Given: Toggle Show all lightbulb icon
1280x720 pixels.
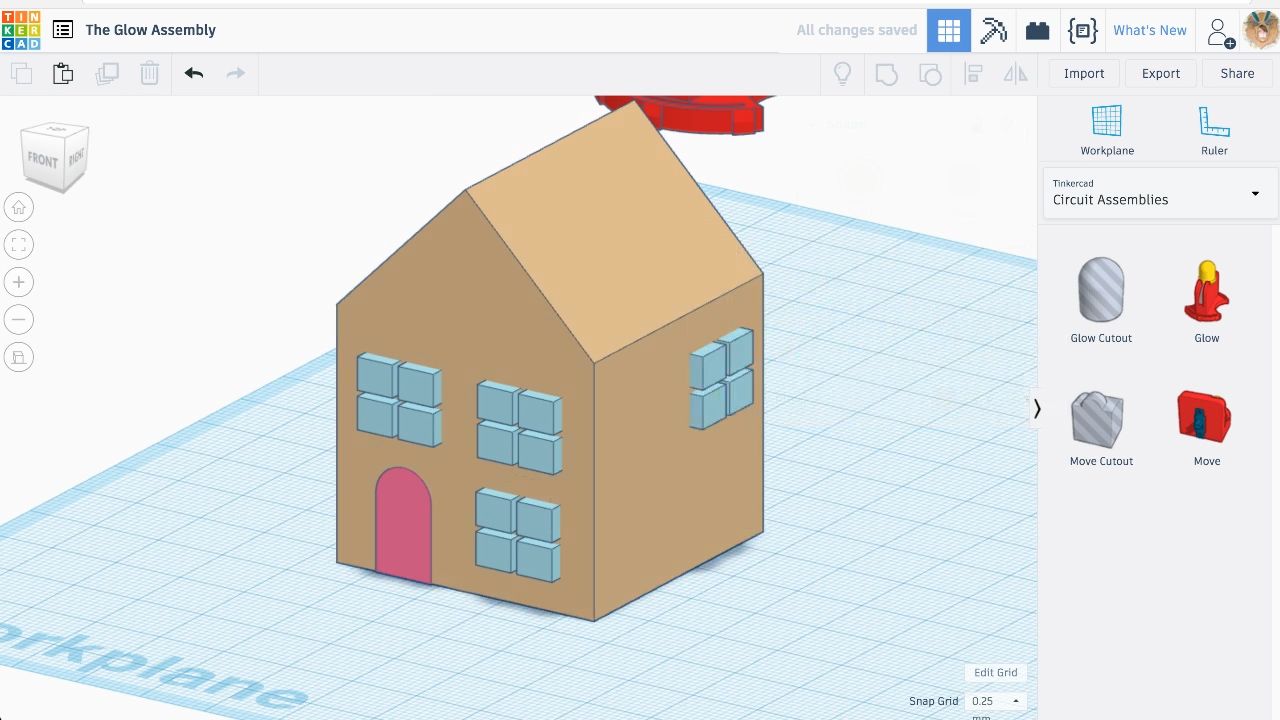Looking at the screenshot, I should click(x=843, y=73).
